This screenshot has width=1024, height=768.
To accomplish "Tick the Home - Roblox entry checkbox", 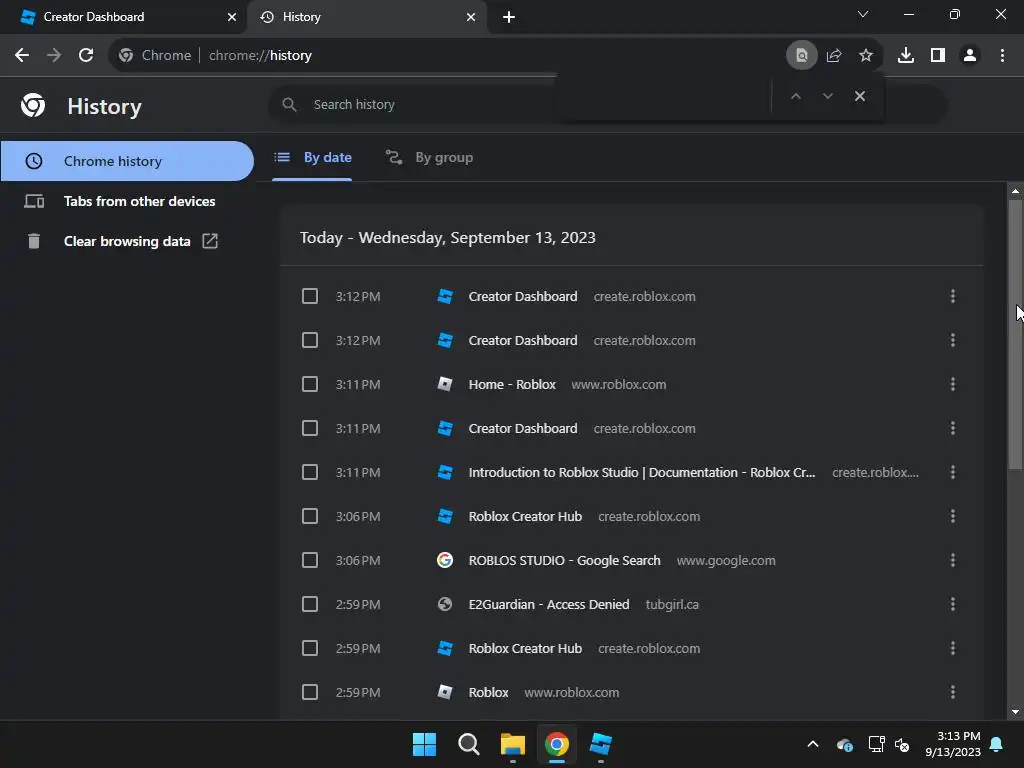I will point(310,384).
